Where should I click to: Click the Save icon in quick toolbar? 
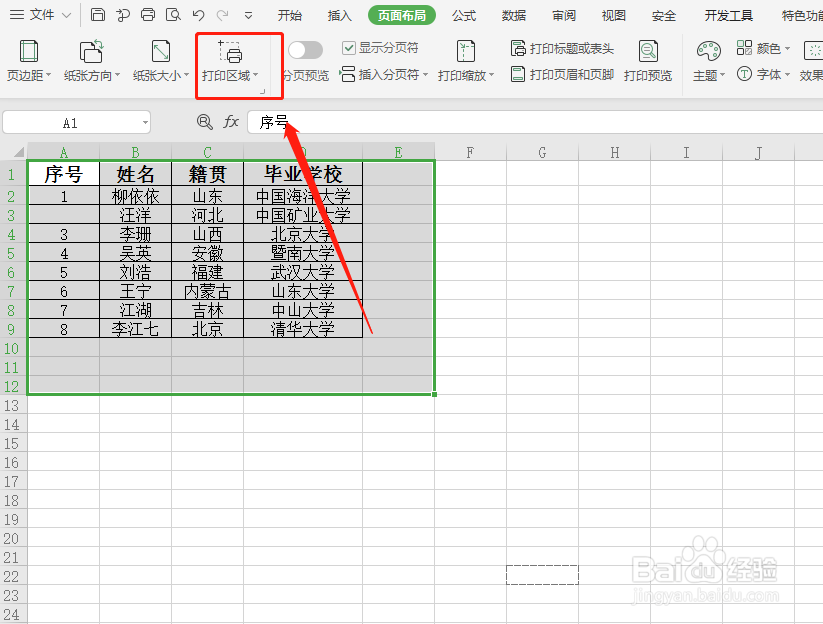(98, 15)
